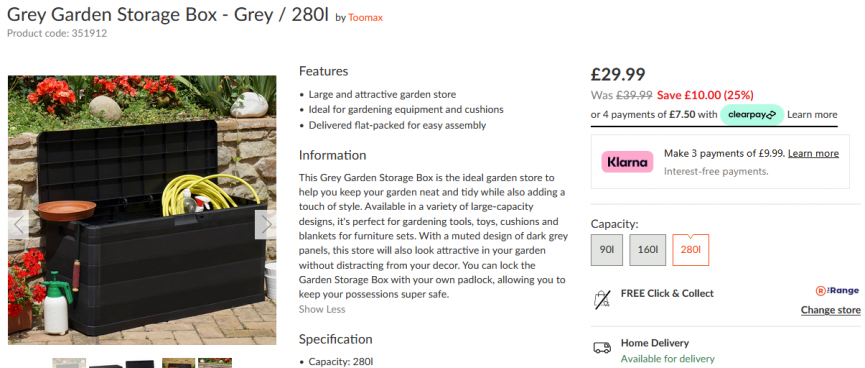The height and width of the screenshot is (368, 865).
Task: Click the Home Delivery truck icon
Action: 602,348
